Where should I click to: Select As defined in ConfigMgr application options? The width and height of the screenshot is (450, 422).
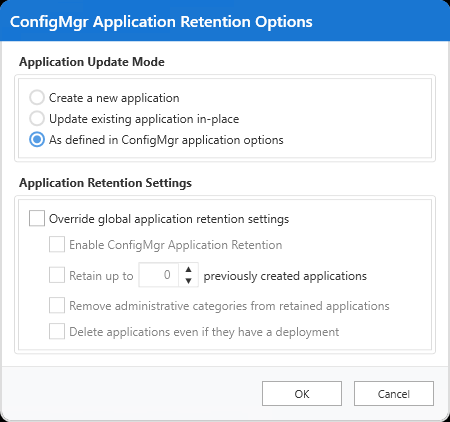coord(37,140)
